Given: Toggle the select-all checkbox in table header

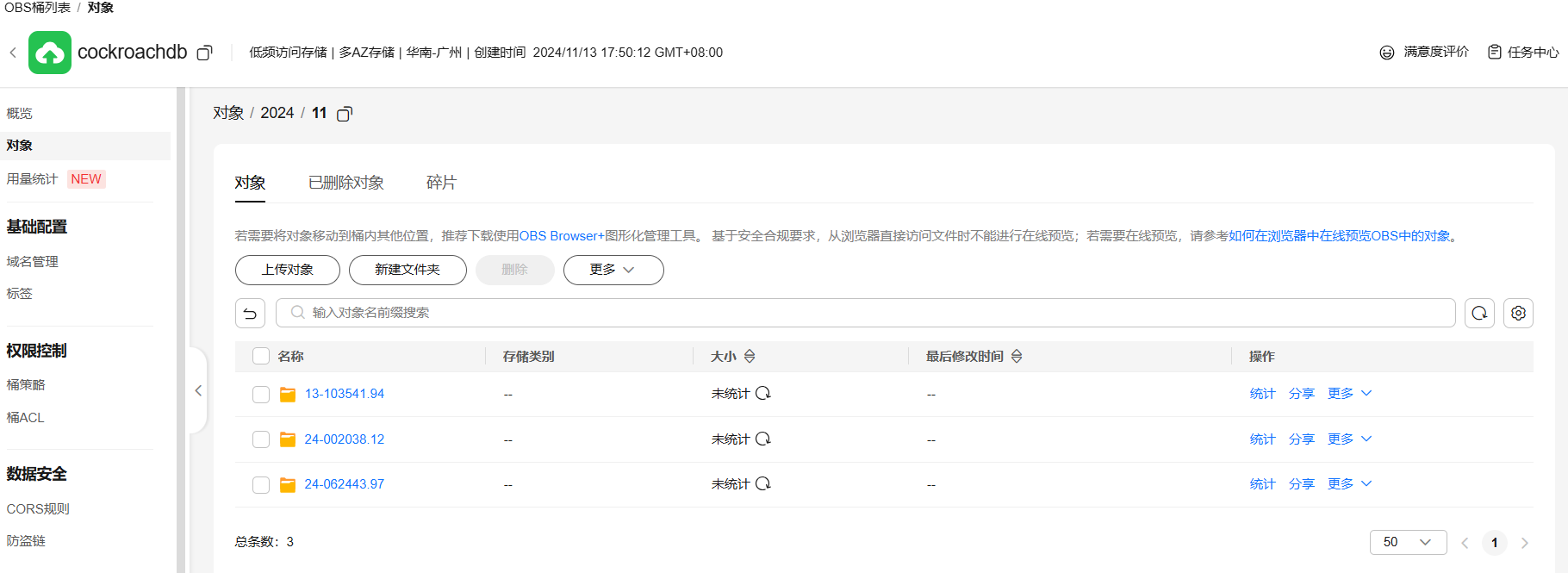Looking at the screenshot, I should [261, 357].
